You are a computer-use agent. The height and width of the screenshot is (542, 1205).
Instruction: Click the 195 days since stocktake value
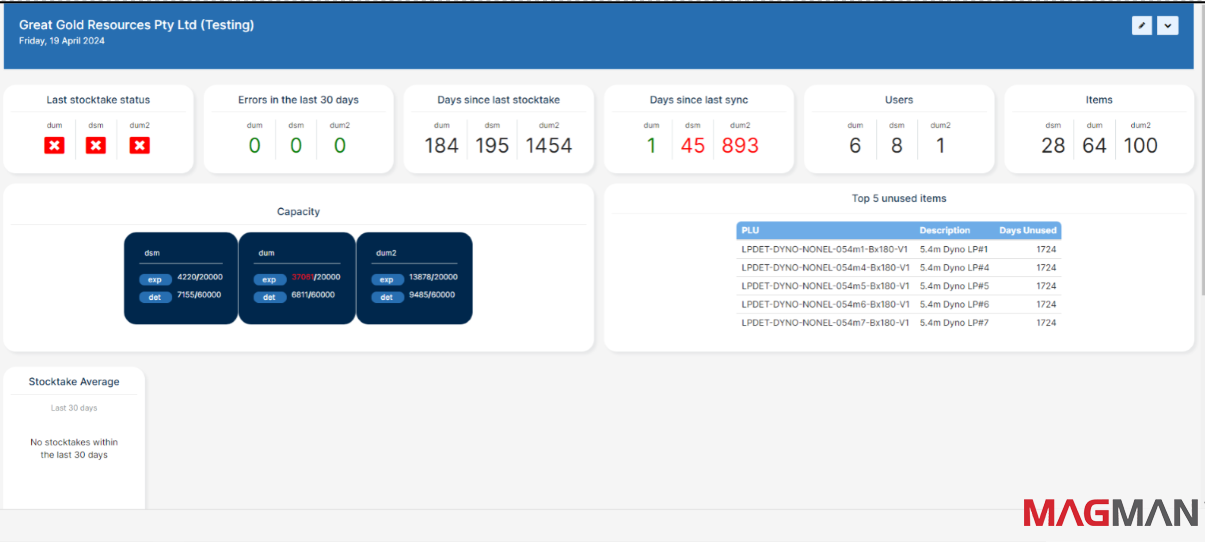coord(492,146)
